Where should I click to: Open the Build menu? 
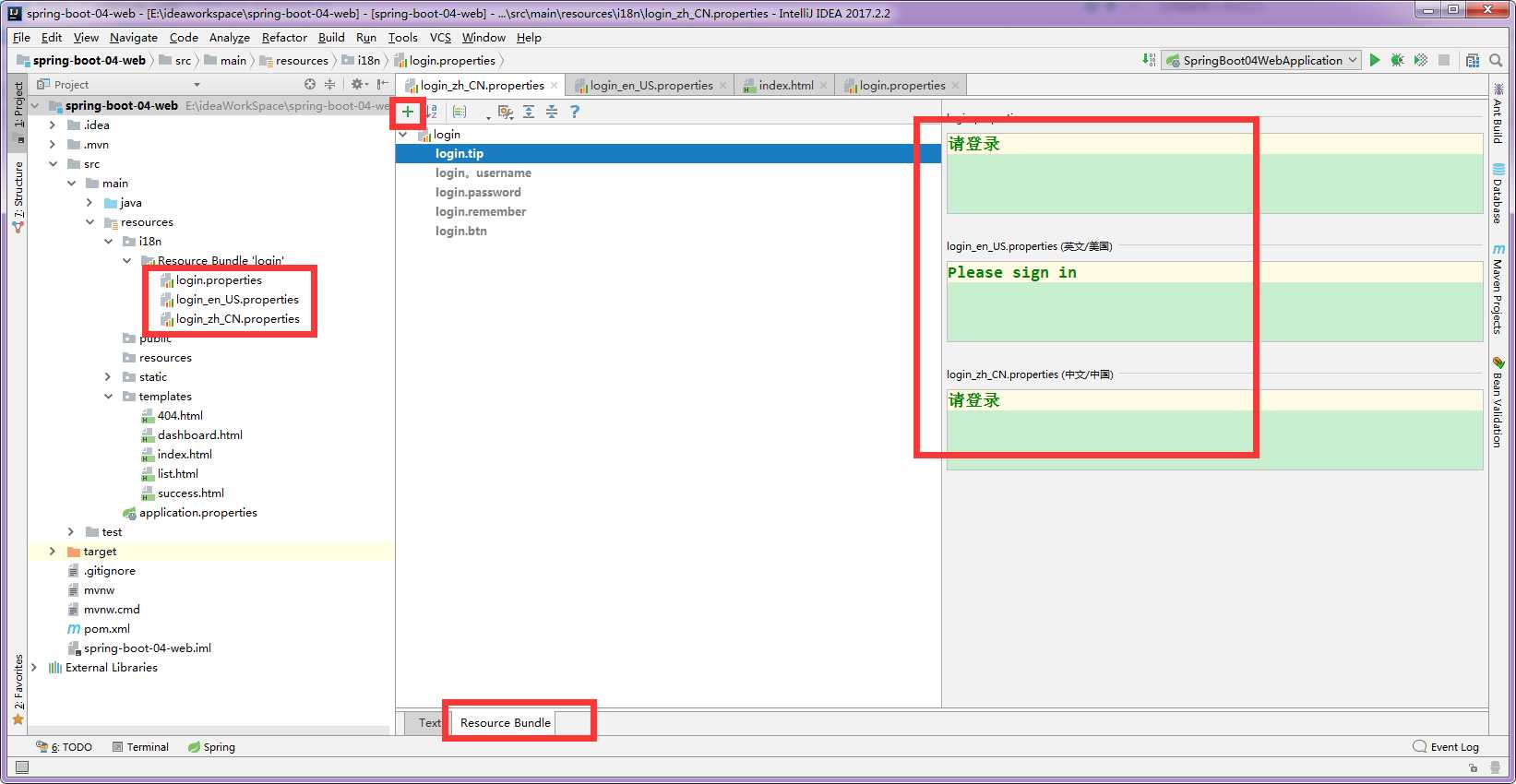click(x=331, y=38)
